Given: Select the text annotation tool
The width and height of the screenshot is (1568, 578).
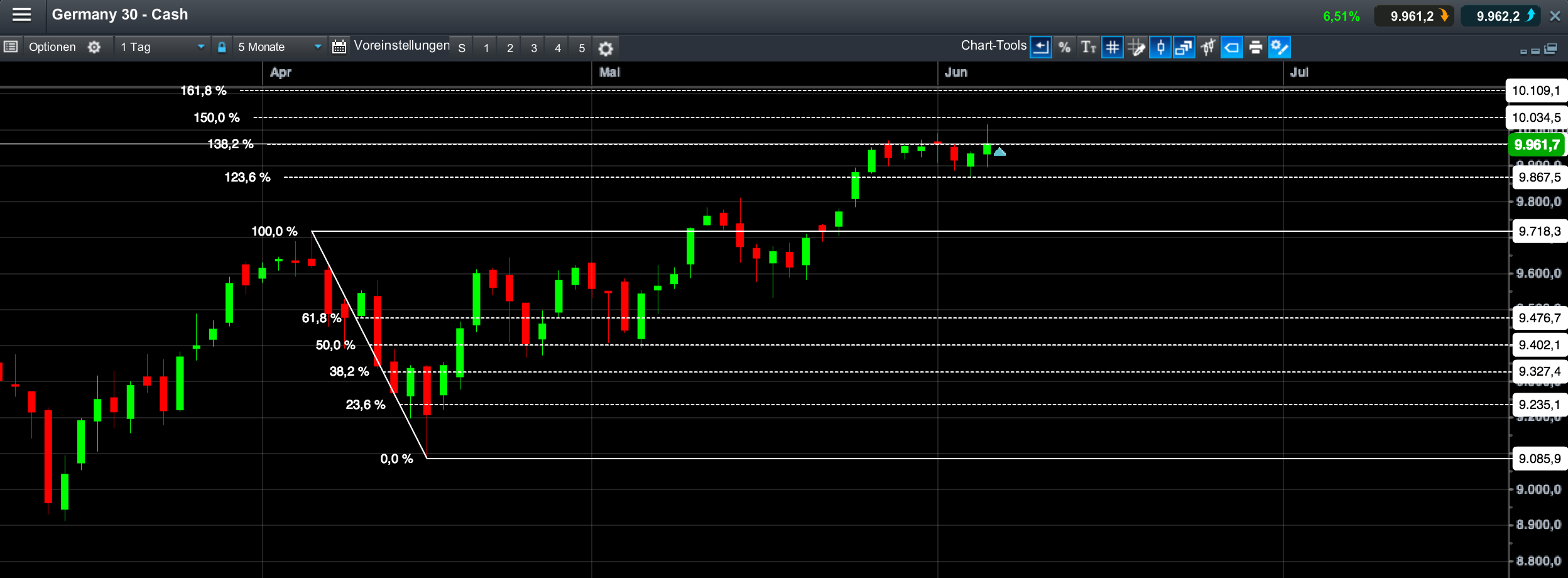Looking at the screenshot, I should point(1088,47).
